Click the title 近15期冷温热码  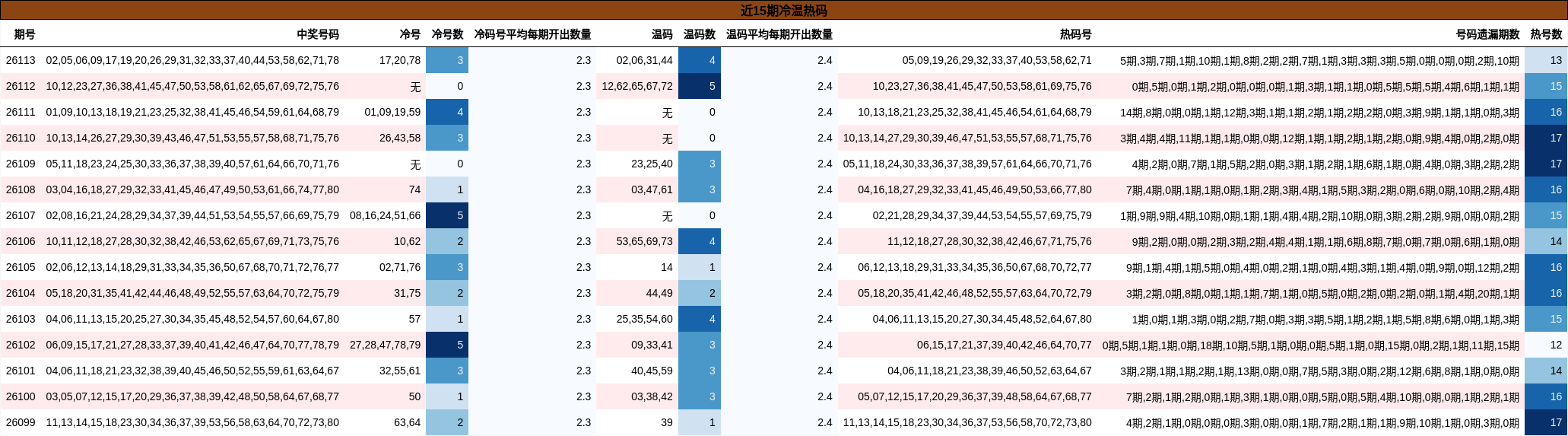[x=783, y=11]
